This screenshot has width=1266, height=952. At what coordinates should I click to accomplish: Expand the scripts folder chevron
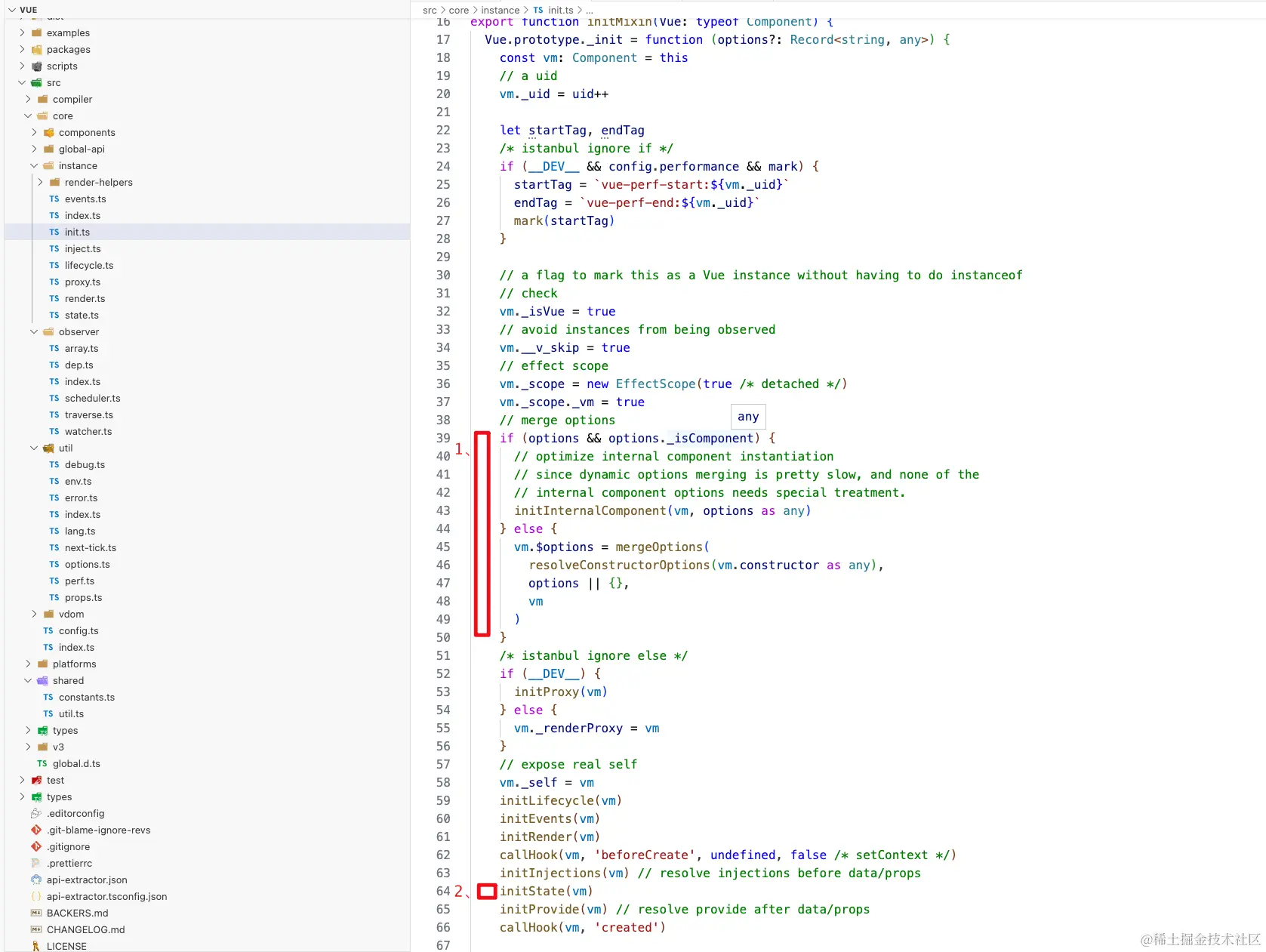pos(22,66)
